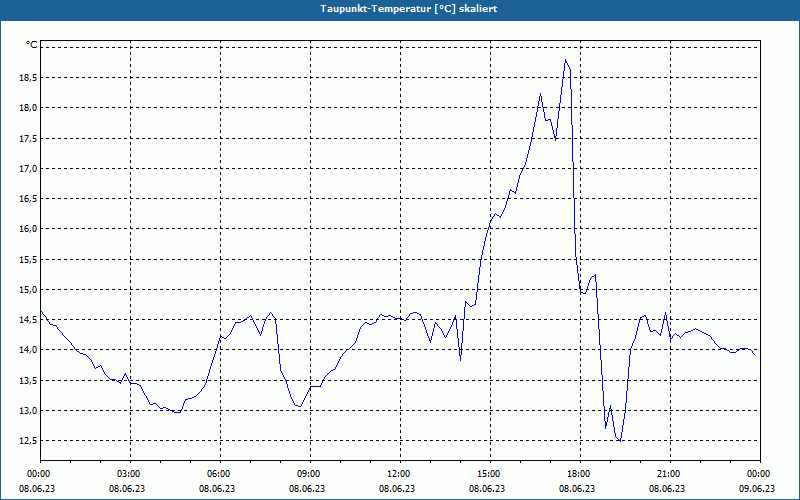Image resolution: width=800 pixels, height=500 pixels.
Task: Click the '06:00' time label
Action: point(220,474)
